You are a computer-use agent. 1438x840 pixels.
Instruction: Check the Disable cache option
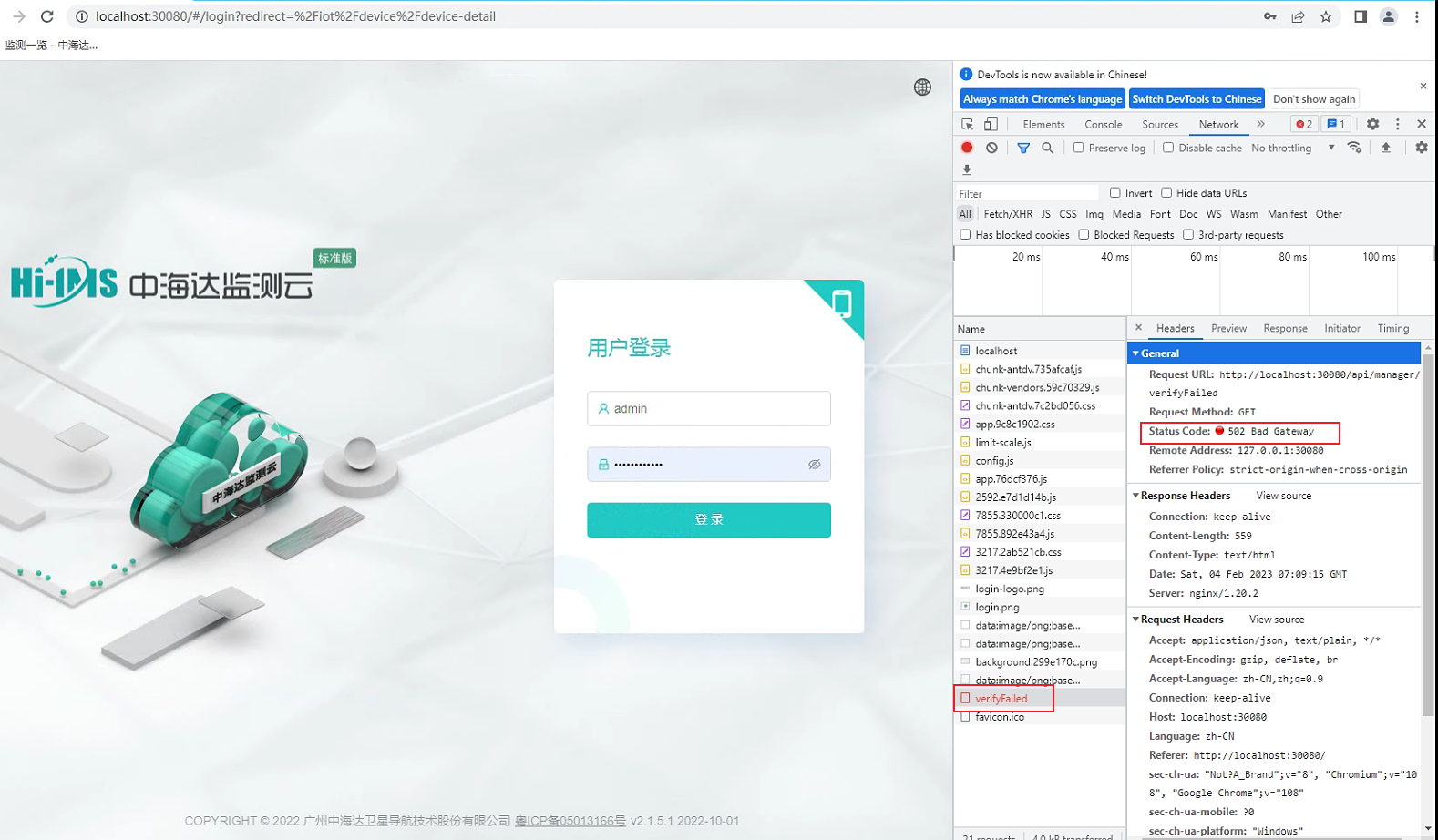click(x=1168, y=148)
